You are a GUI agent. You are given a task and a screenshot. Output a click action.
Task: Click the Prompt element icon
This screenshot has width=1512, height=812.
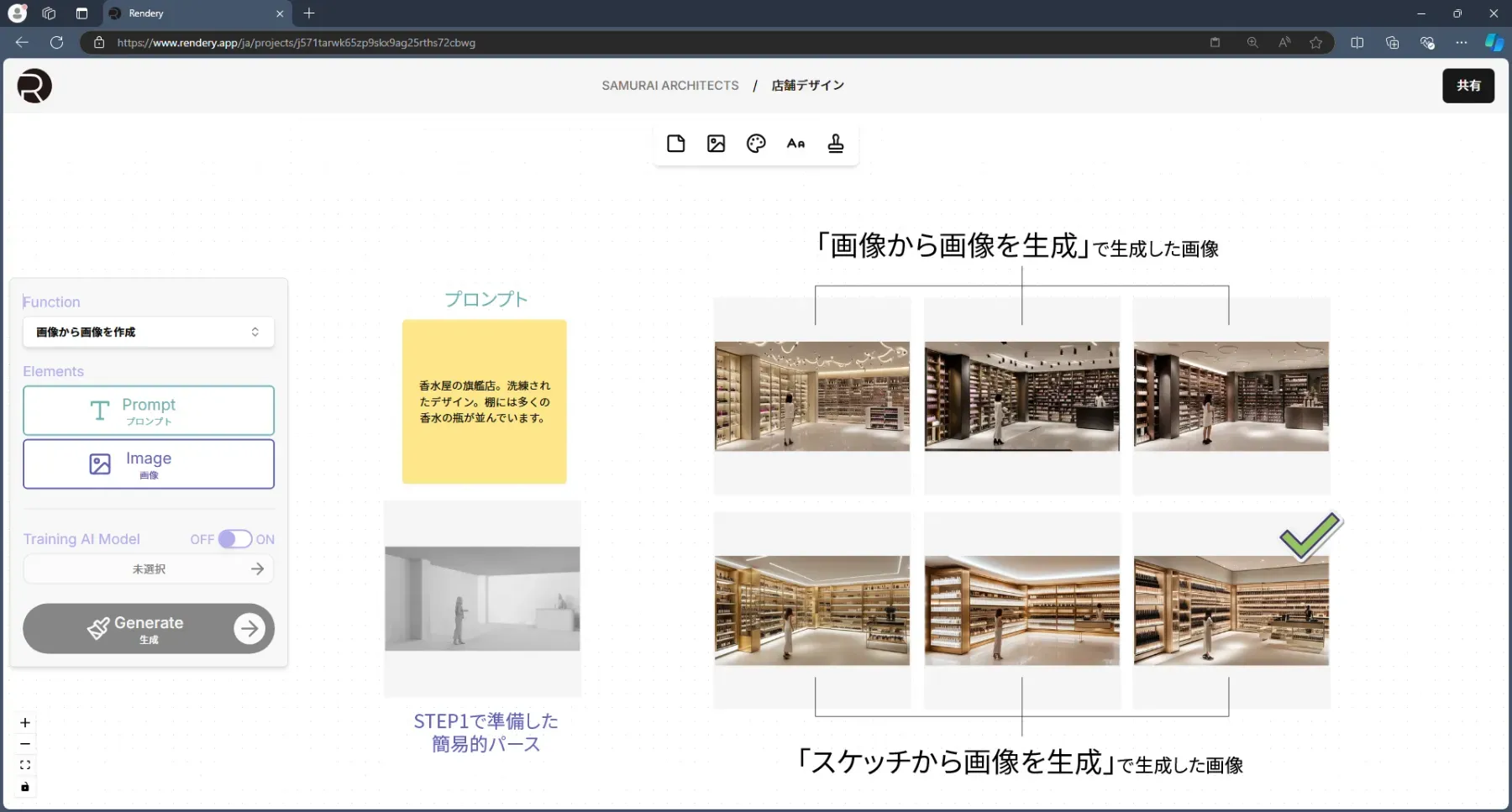pos(99,411)
